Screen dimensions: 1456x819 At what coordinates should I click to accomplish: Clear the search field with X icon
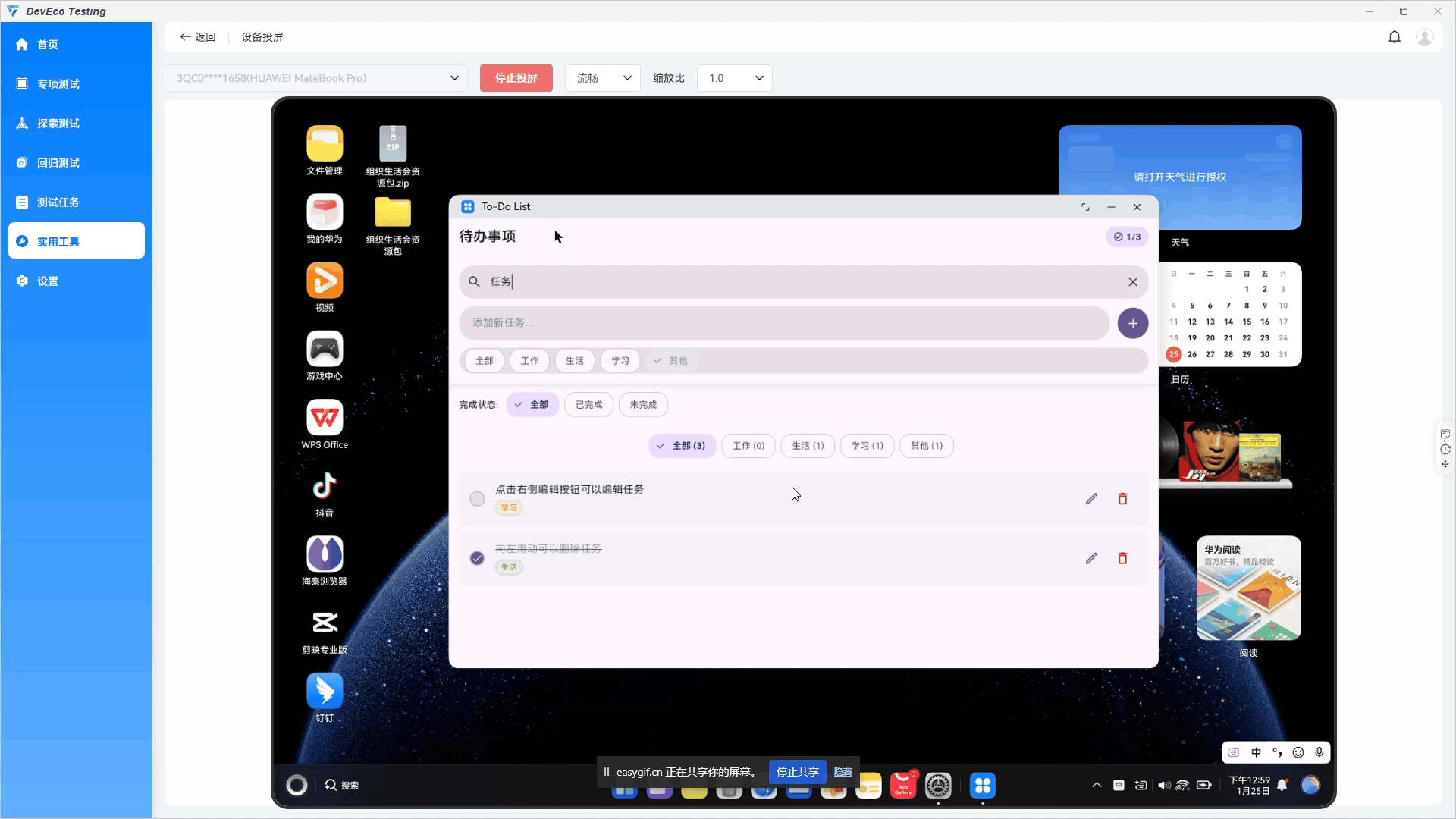pyautogui.click(x=1133, y=282)
